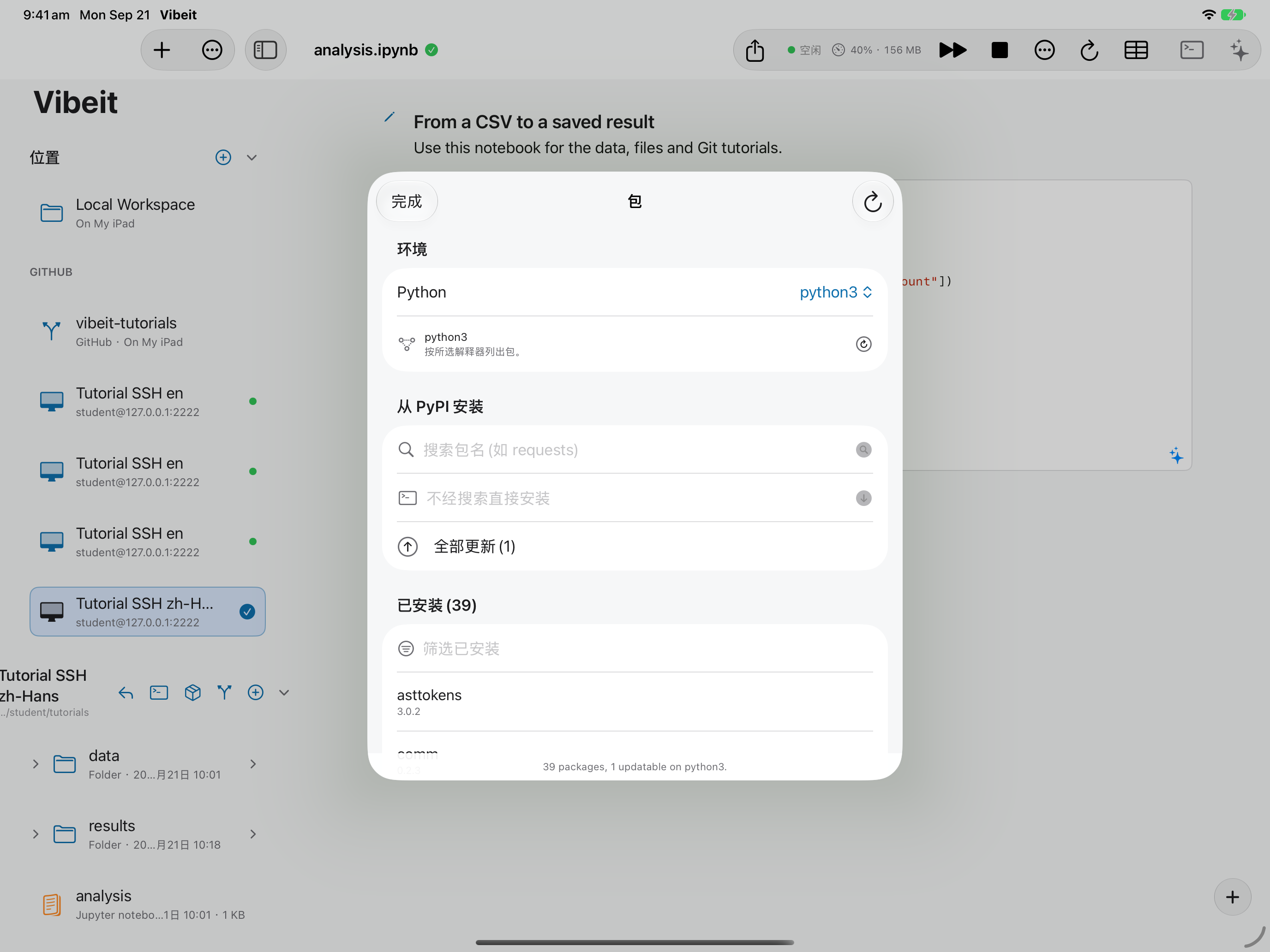Collapse the 位置 section chevron
Viewport: 1270px width, 952px height.
[x=252, y=157]
